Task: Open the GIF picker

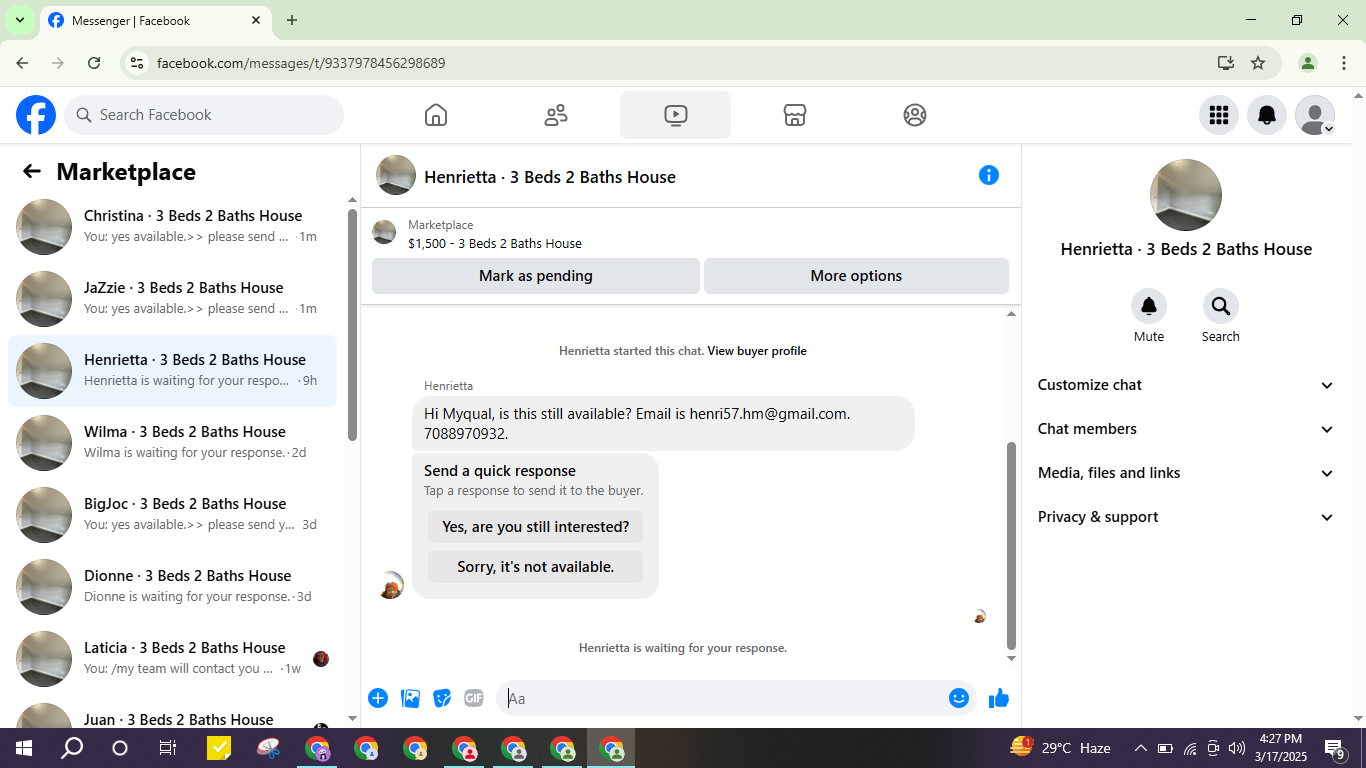Action: (474, 698)
